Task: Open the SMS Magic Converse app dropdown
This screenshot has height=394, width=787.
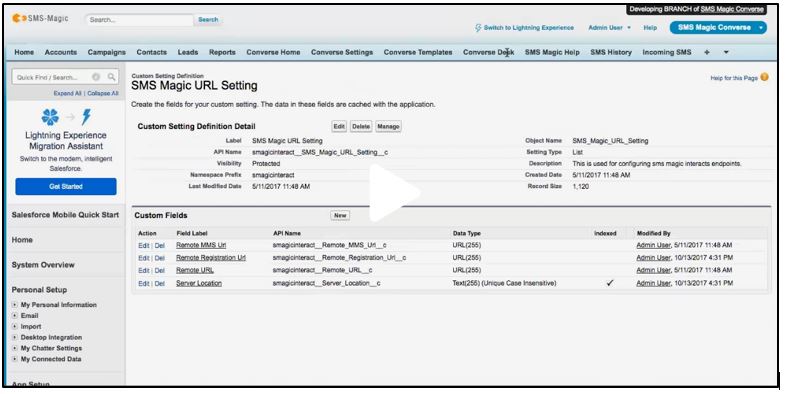Action: [761, 28]
